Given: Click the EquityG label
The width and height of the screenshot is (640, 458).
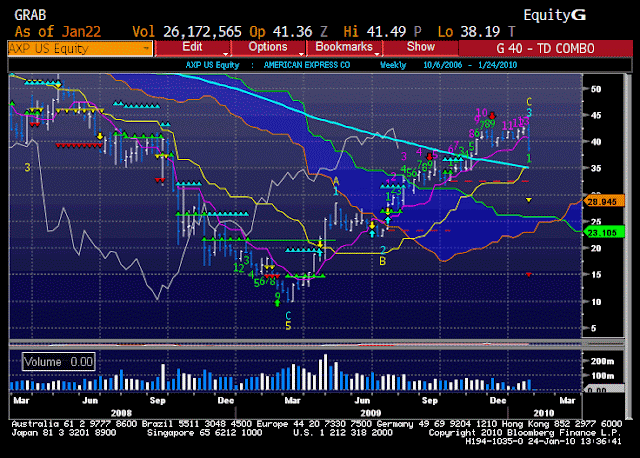Looking at the screenshot, I should [x=555, y=15].
